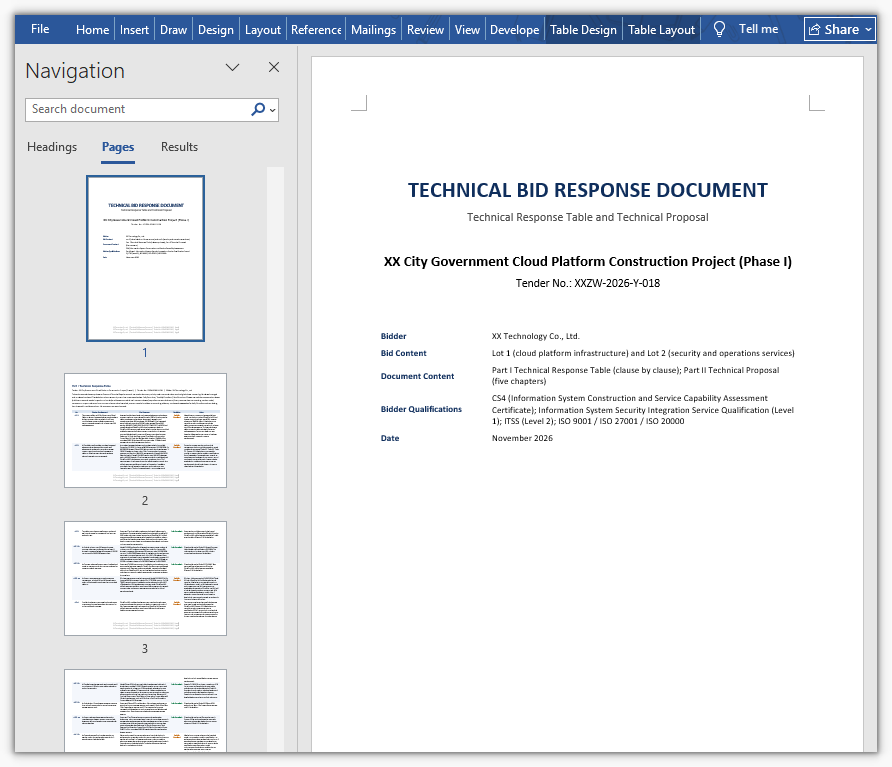Click the title TECHNICAL BID RESPONSE DOCUMENT

click(588, 190)
